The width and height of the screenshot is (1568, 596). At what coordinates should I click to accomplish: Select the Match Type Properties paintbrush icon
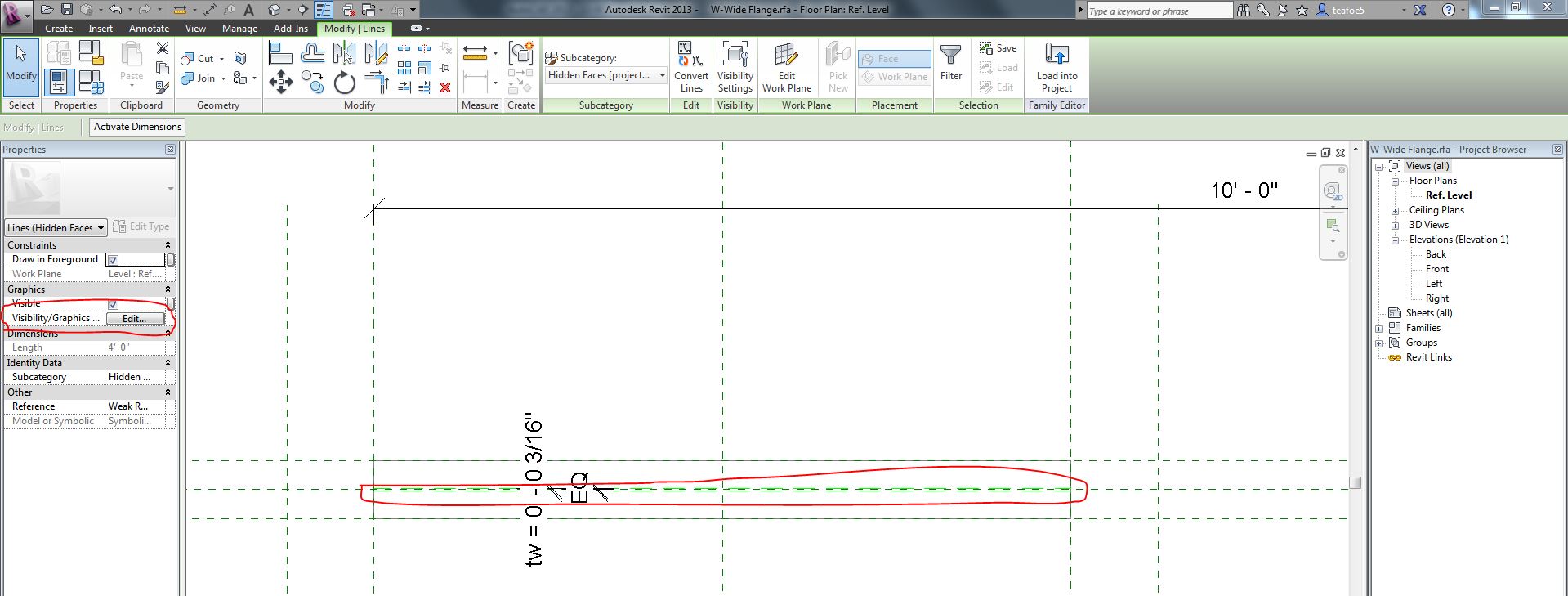coord(163,86)
